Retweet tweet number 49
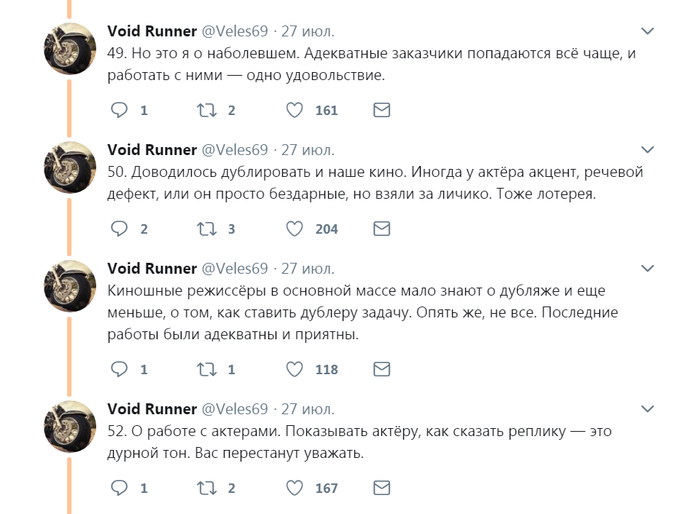Screen dimensions: 700x514 tap(207, 110)
